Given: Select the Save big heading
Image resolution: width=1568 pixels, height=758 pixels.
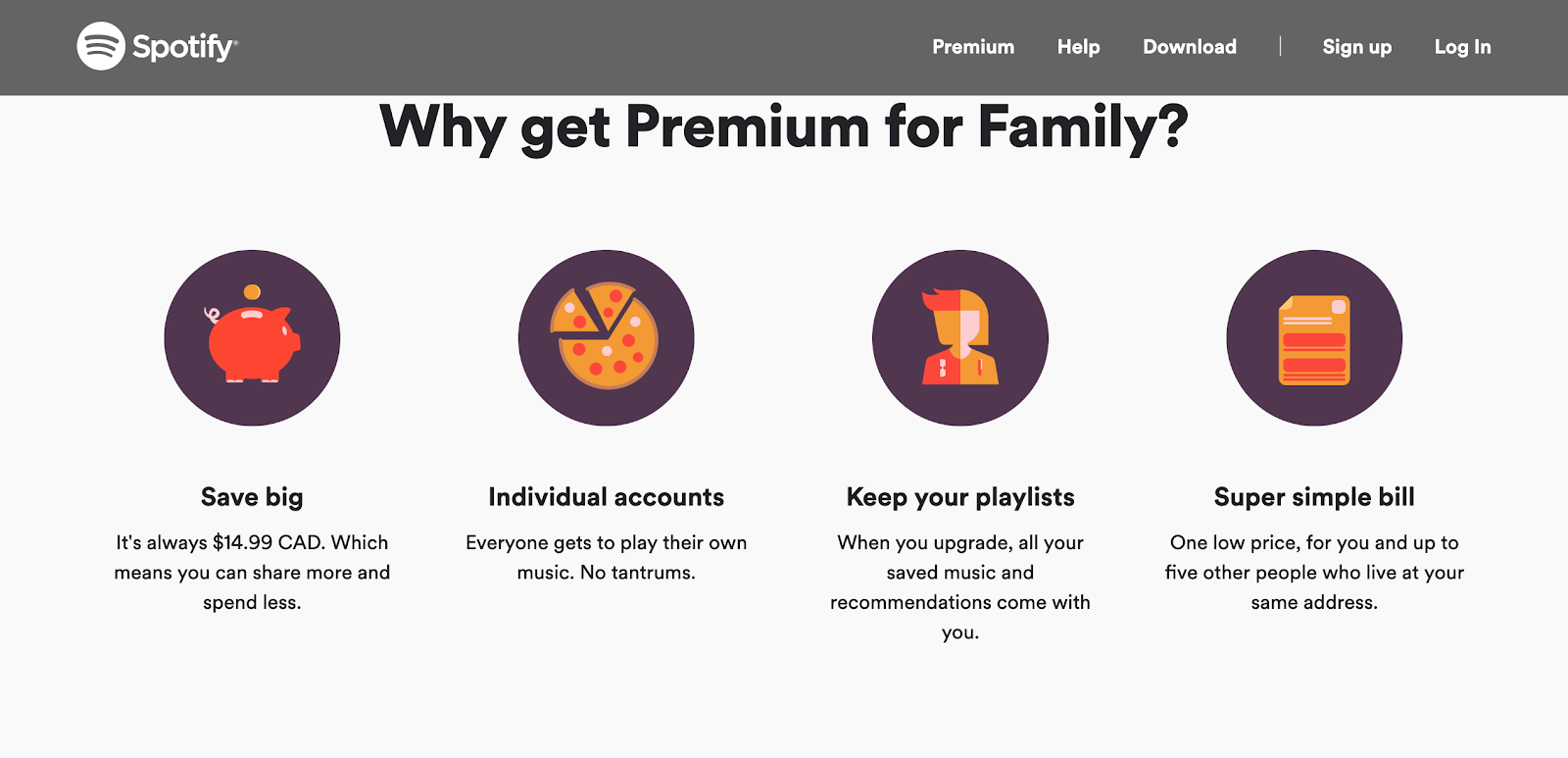Looking at the screenshot, I should pyautogui.click(x=252, y=497).
